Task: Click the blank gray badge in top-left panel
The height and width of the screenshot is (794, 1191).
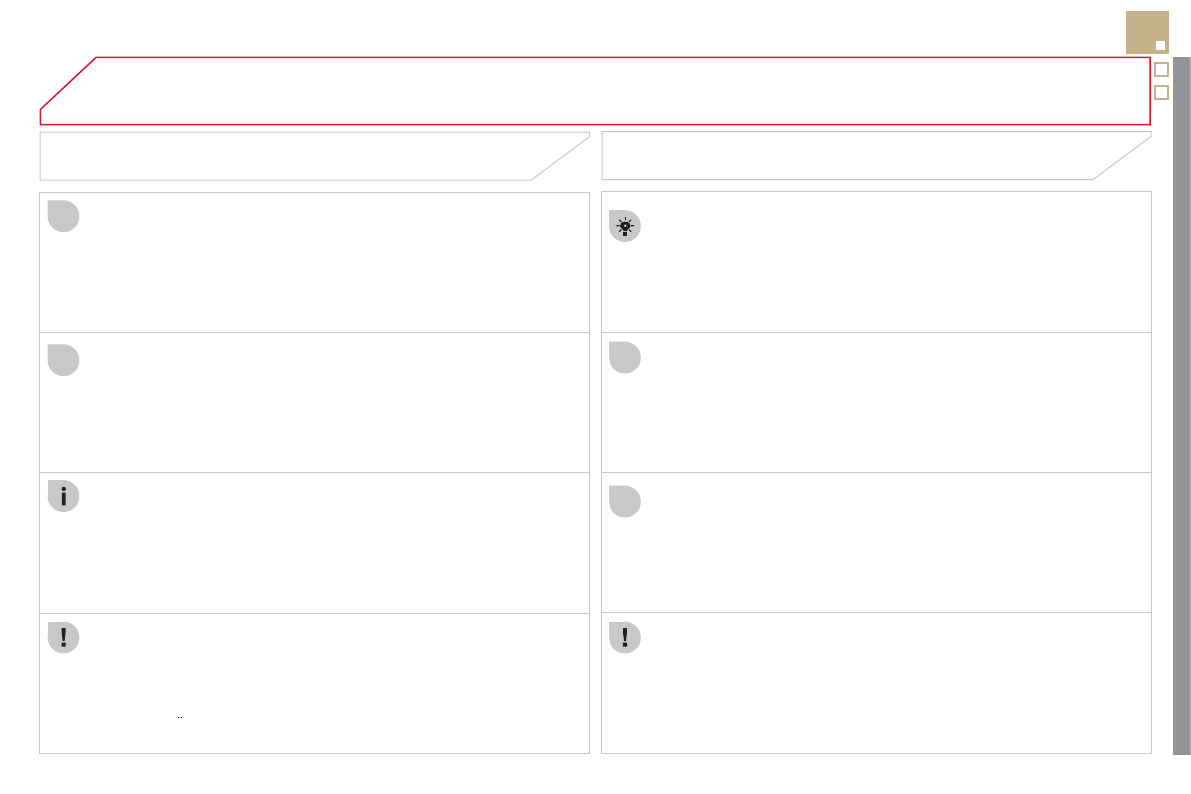Action: coord(63,216)
